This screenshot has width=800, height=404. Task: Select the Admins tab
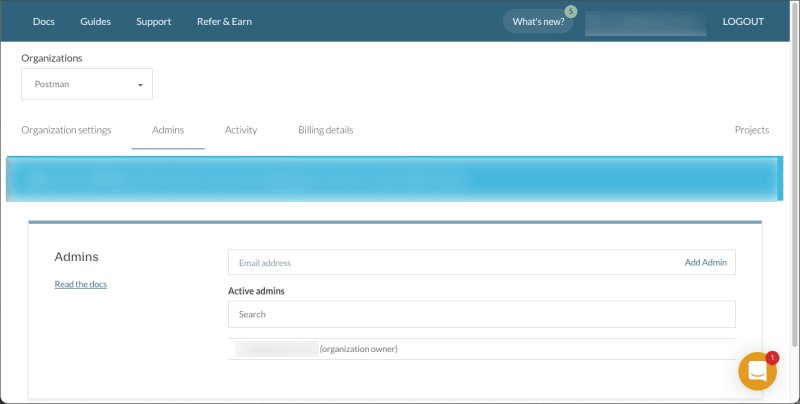[x=168, y=130]
